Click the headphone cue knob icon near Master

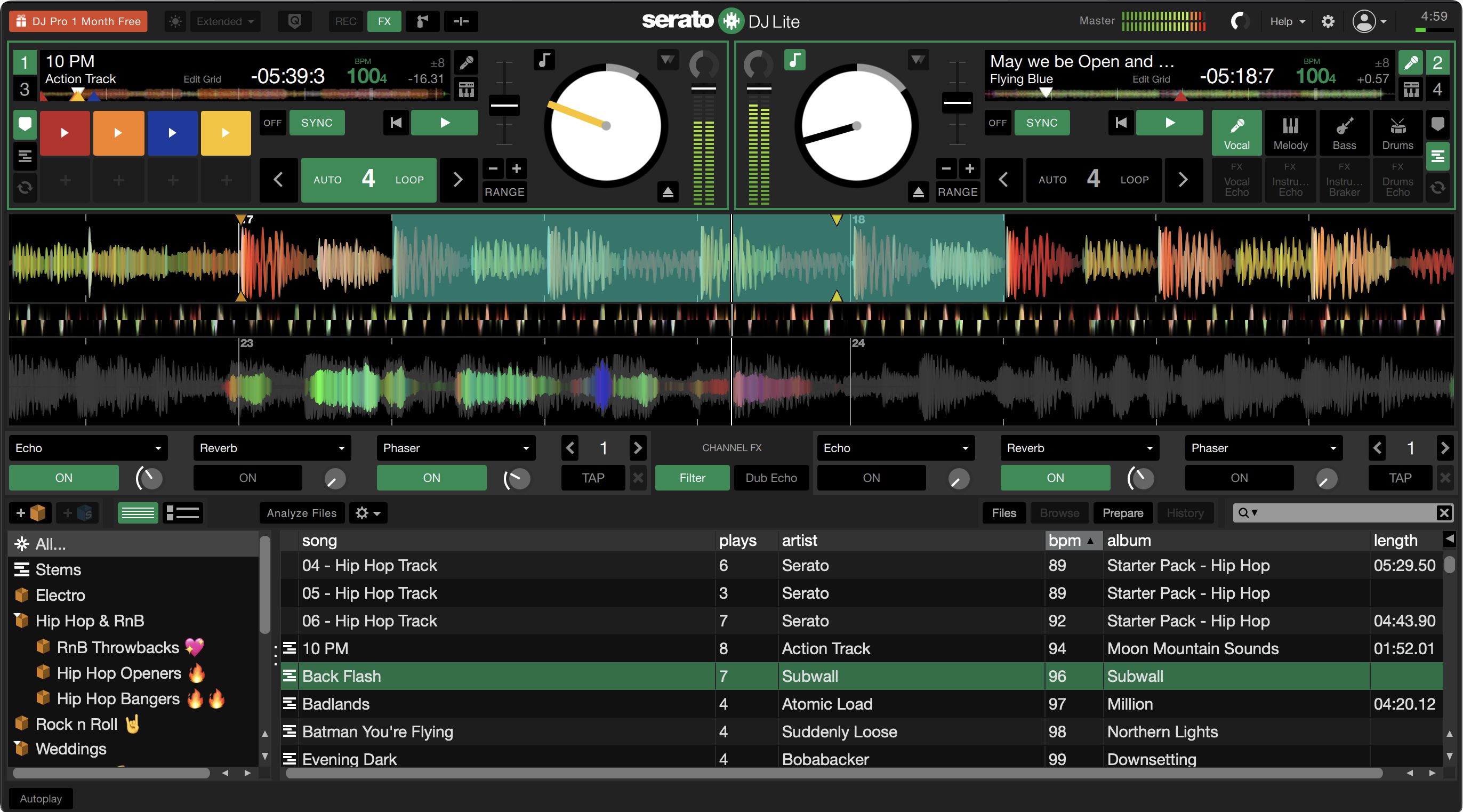click(1239, 21)
